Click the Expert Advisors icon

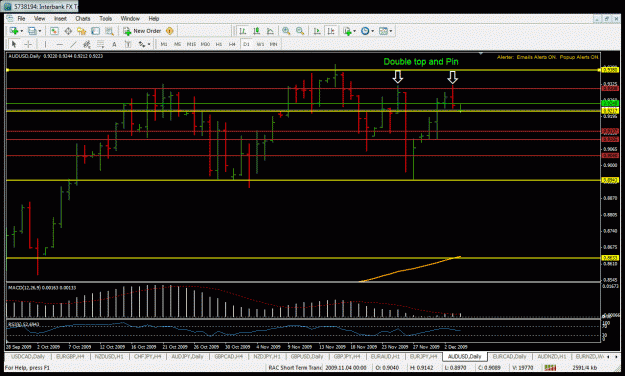coord(169,31)
